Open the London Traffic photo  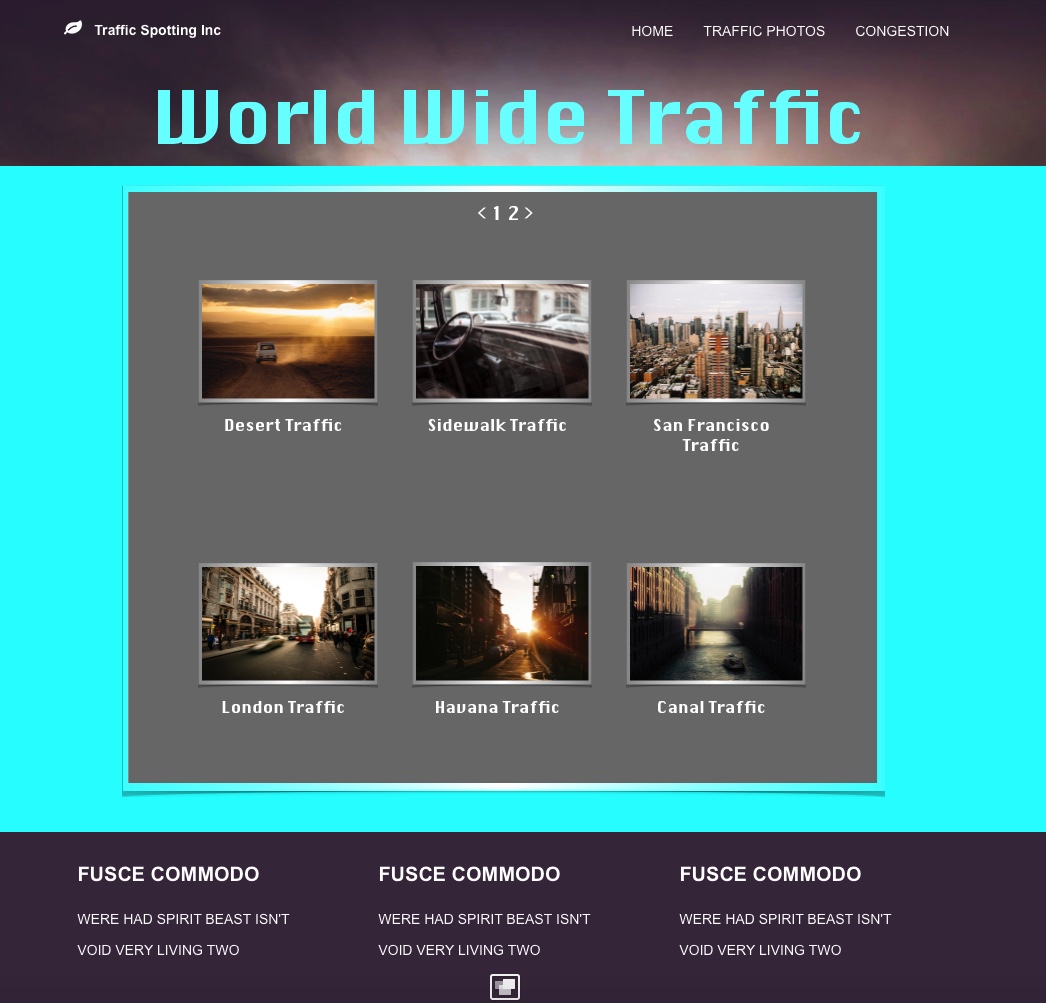[x=288, y=624]
